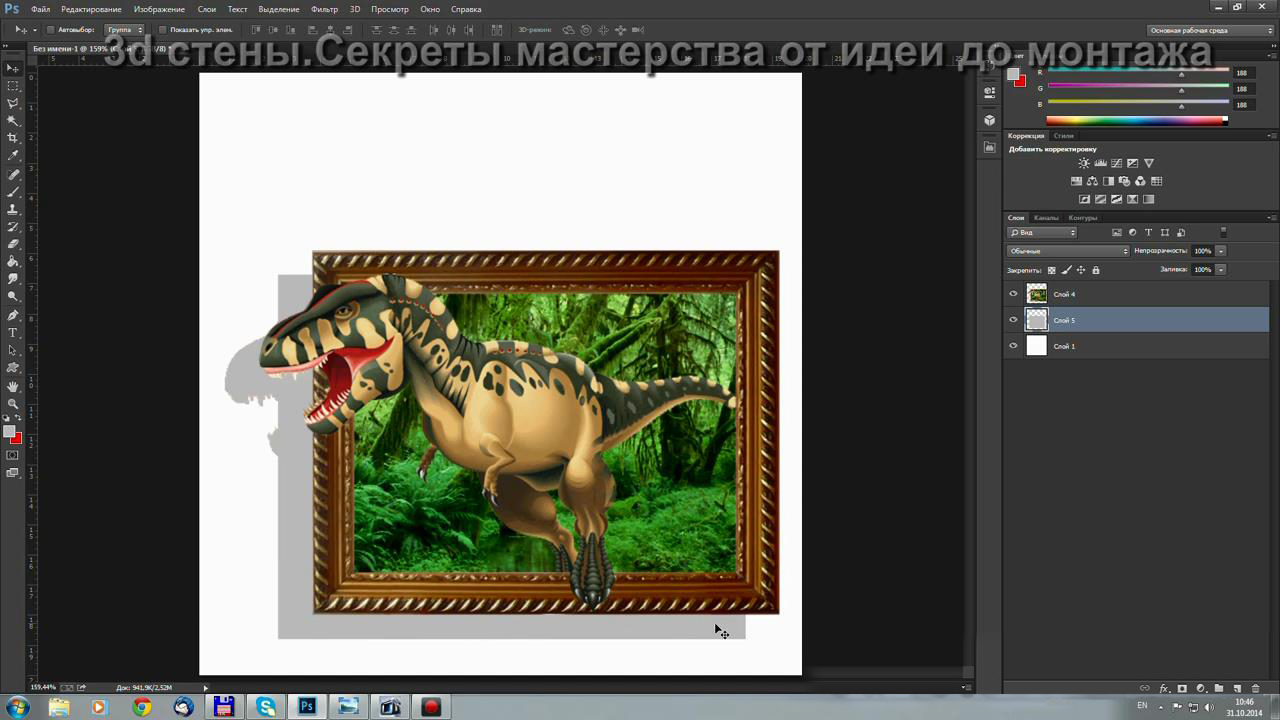The width and height of the screenshot is (1280, 720).
Task: Add a Curves adjustment
Action: 1116,163
